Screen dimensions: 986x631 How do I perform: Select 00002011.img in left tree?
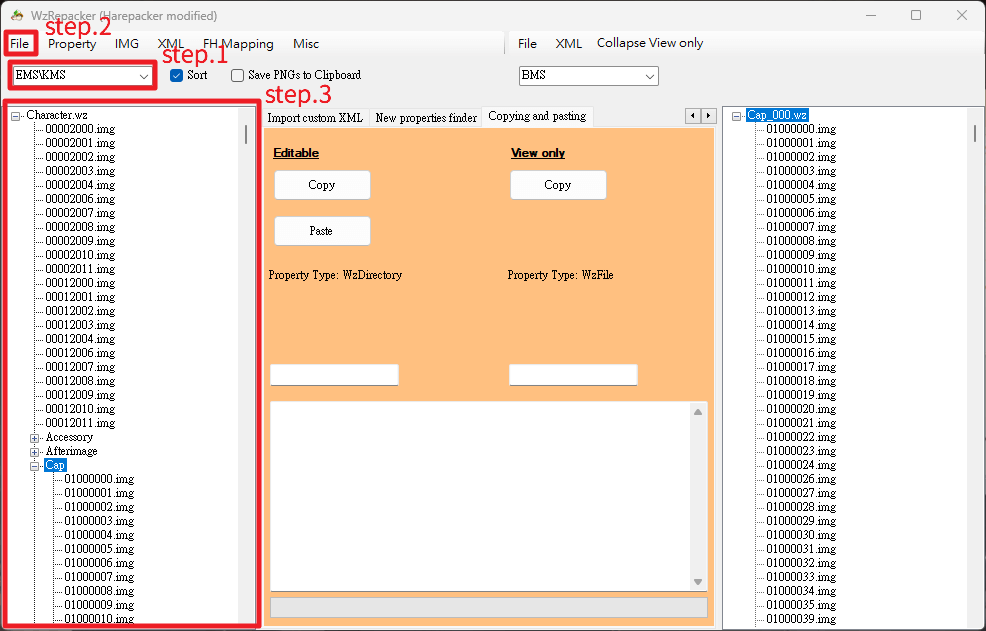pyautogui.click(x=80, y=269)
